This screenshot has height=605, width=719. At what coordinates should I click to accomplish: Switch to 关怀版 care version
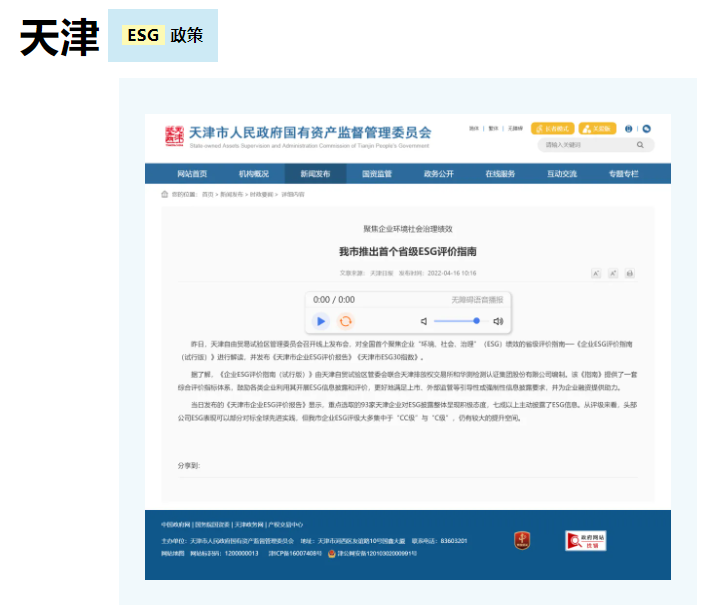(597, 128)
